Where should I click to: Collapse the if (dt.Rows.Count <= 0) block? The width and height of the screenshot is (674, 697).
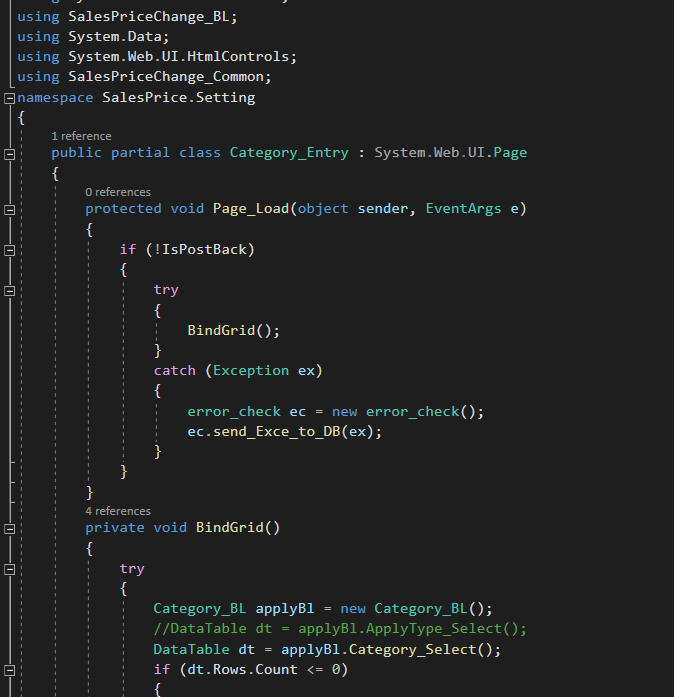point(9,670)
